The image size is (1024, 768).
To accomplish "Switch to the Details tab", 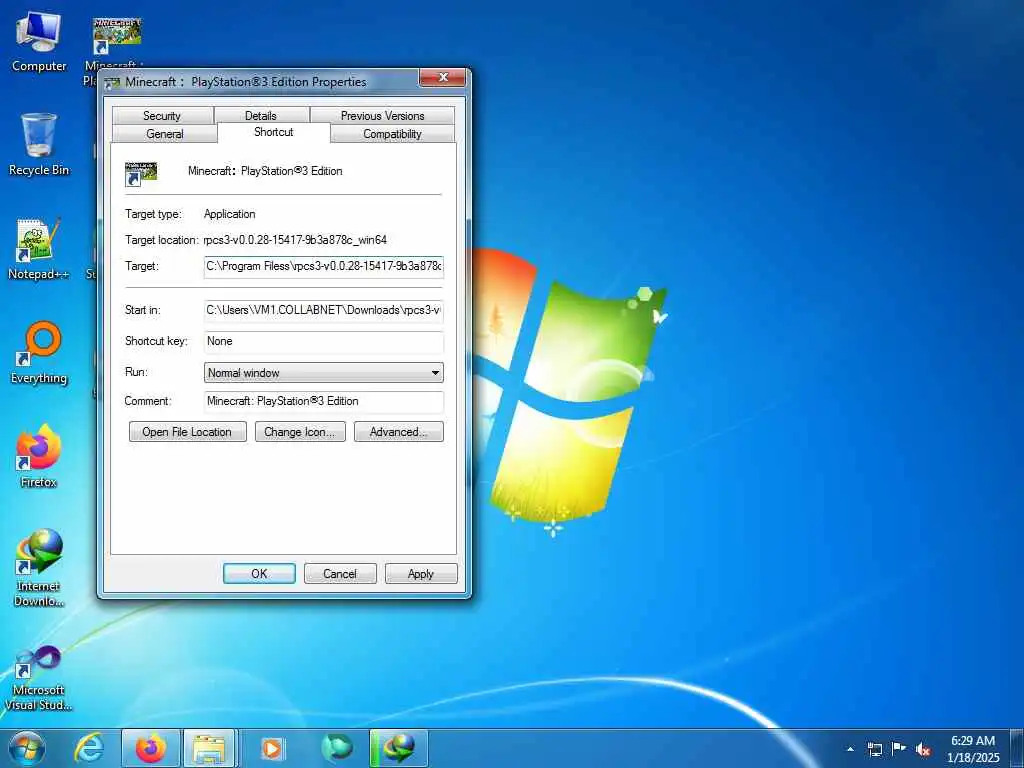I will click(x=261, y=116).
